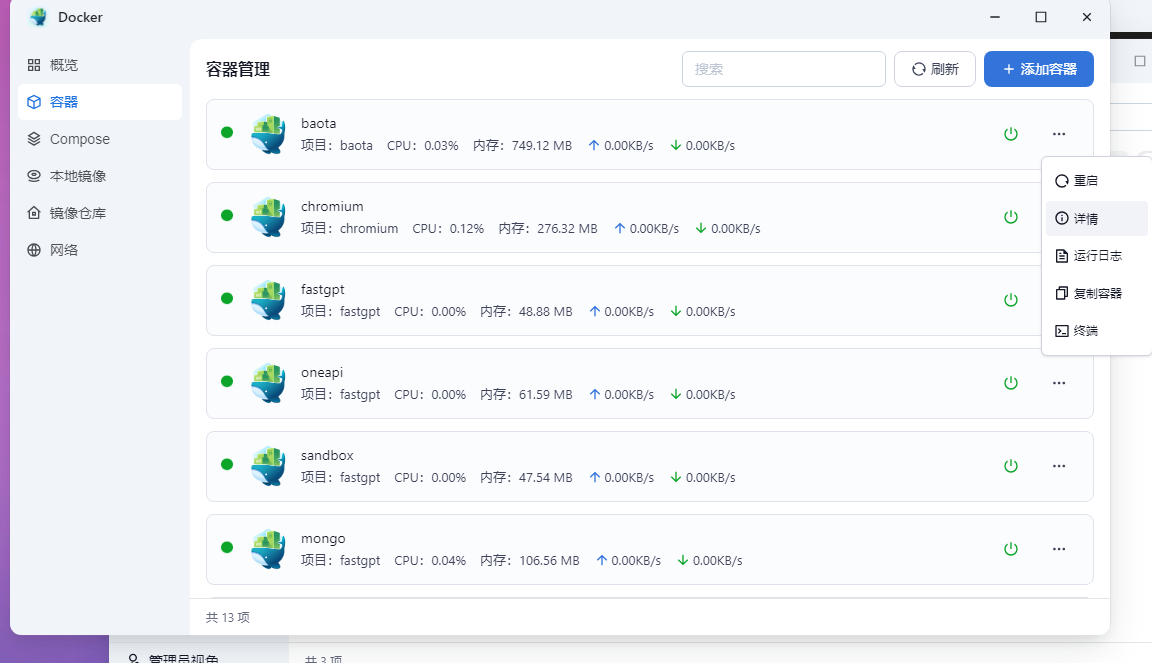Click the baota container whale icon
This screenshot has width=1152, height=663.
pyautogui.click(x=268, y=134)
